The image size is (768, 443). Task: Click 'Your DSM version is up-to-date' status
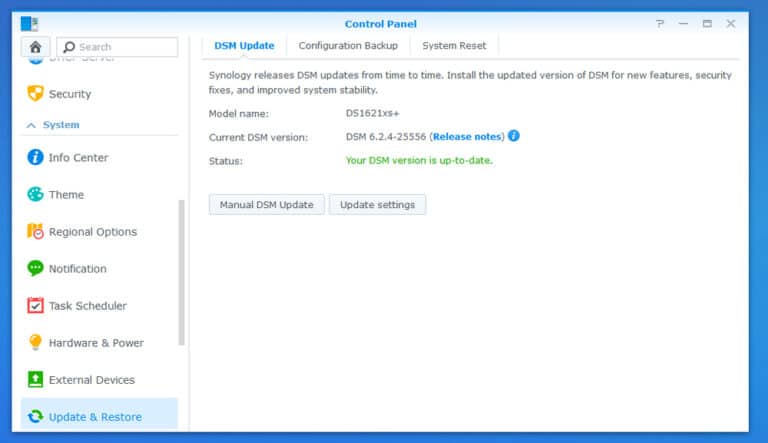419,160
